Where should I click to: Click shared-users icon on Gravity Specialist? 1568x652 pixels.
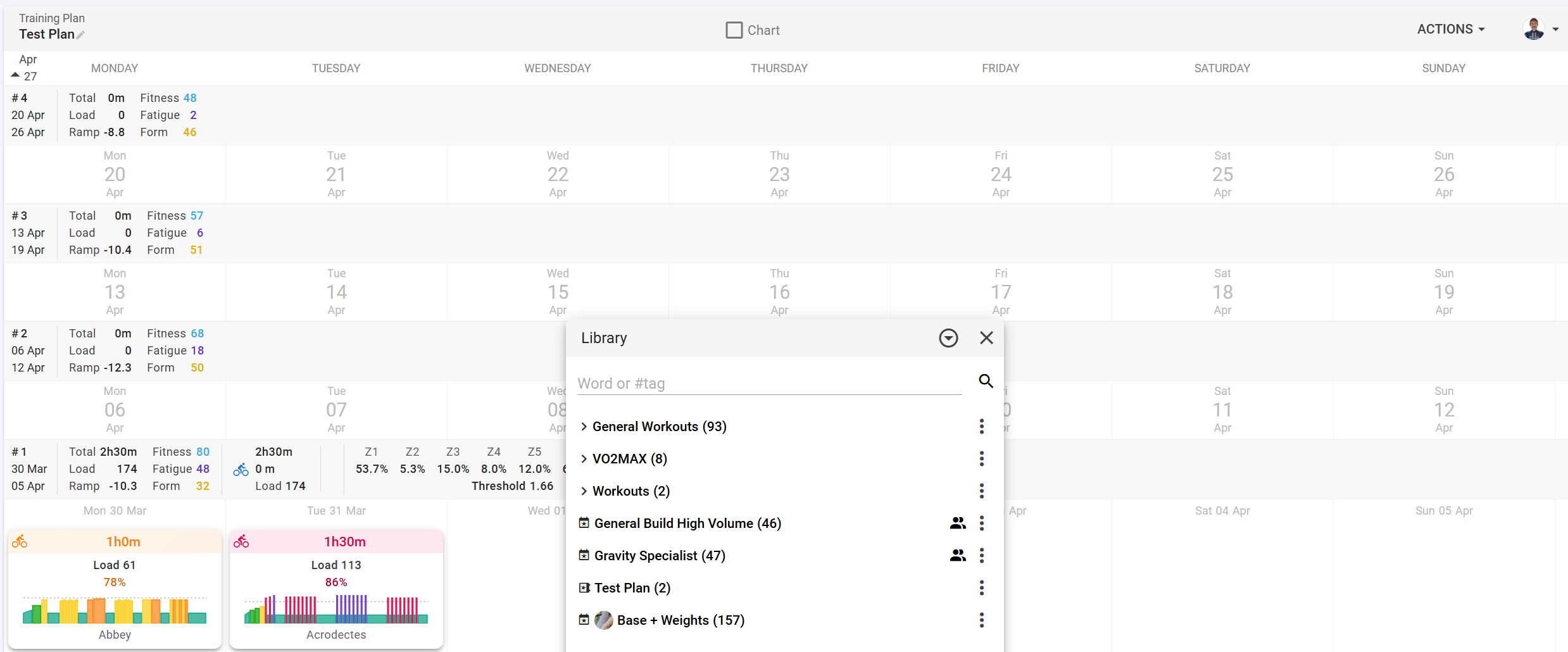pyautogui.click(x=957, y=556)
